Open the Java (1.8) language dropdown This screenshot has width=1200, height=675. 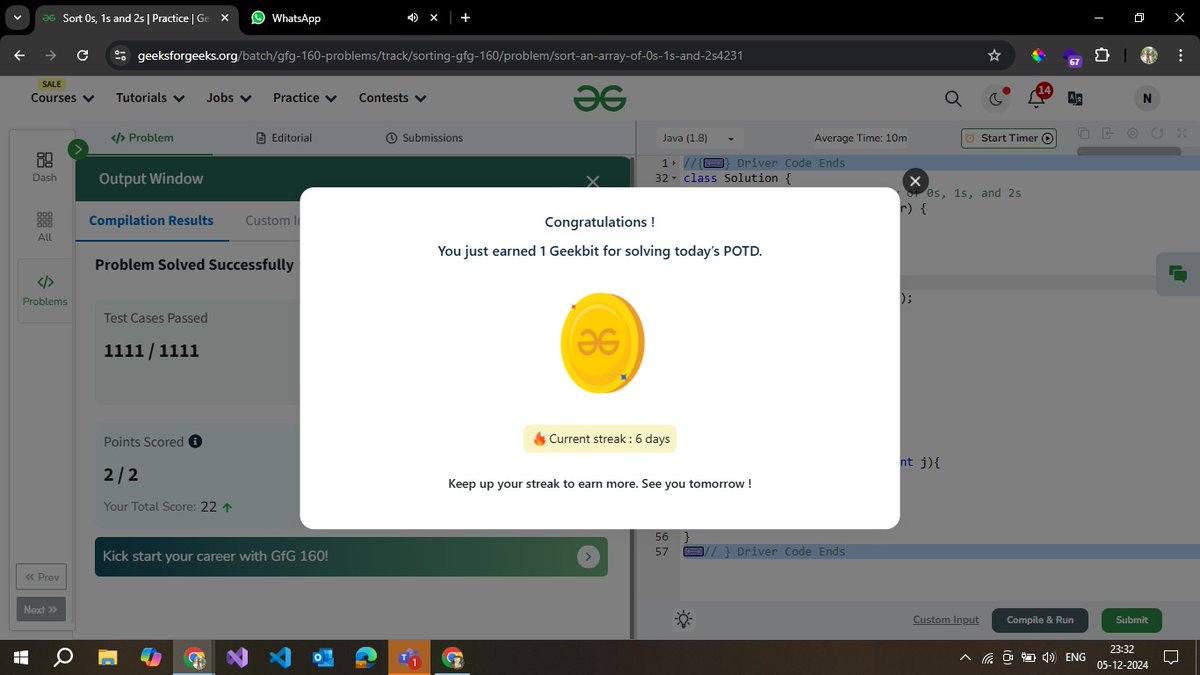(x=697, y=138)
